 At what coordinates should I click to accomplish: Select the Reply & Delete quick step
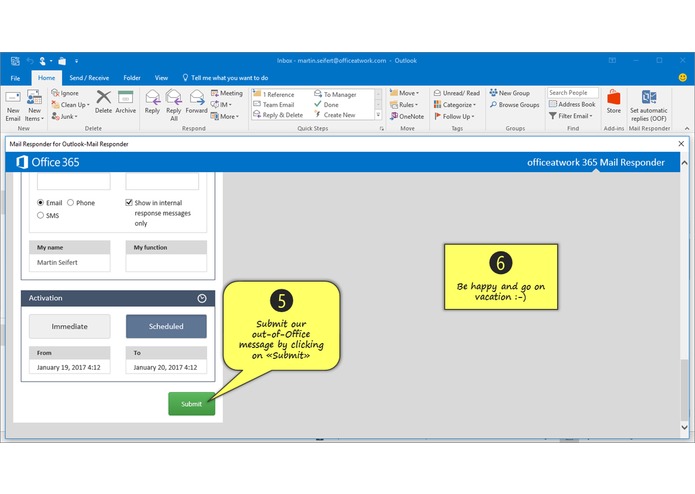click(x=278, y=115)
